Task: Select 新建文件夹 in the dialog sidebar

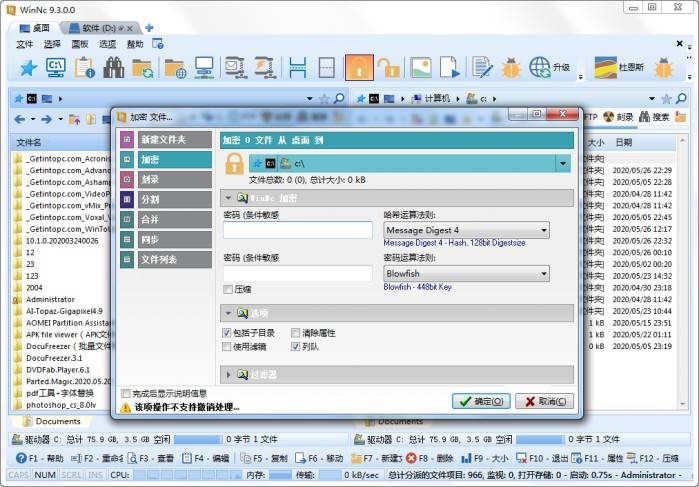Action: (x=165, y=140)
